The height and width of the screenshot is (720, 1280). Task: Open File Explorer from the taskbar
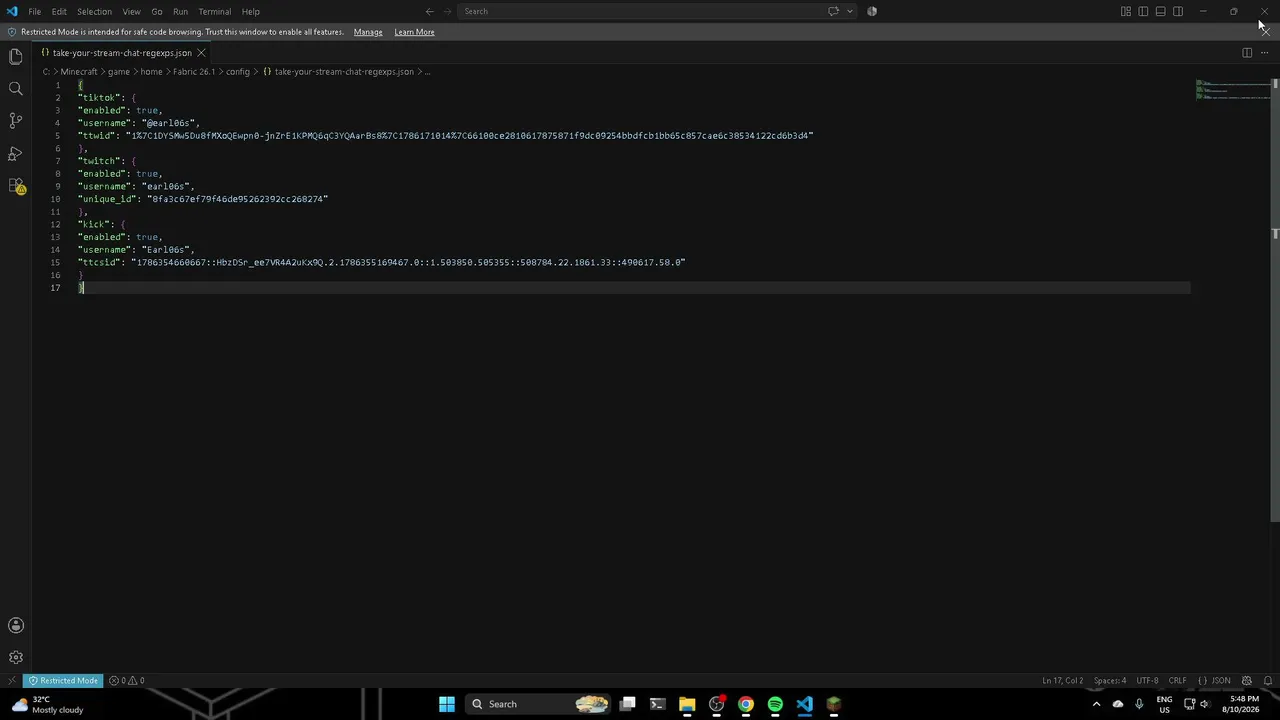point(687,704)
